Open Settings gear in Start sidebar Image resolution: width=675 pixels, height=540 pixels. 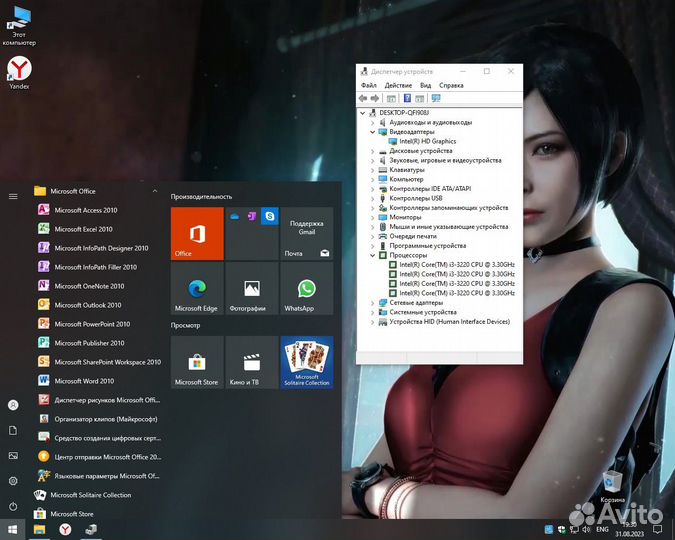click(x=13, y=481)
